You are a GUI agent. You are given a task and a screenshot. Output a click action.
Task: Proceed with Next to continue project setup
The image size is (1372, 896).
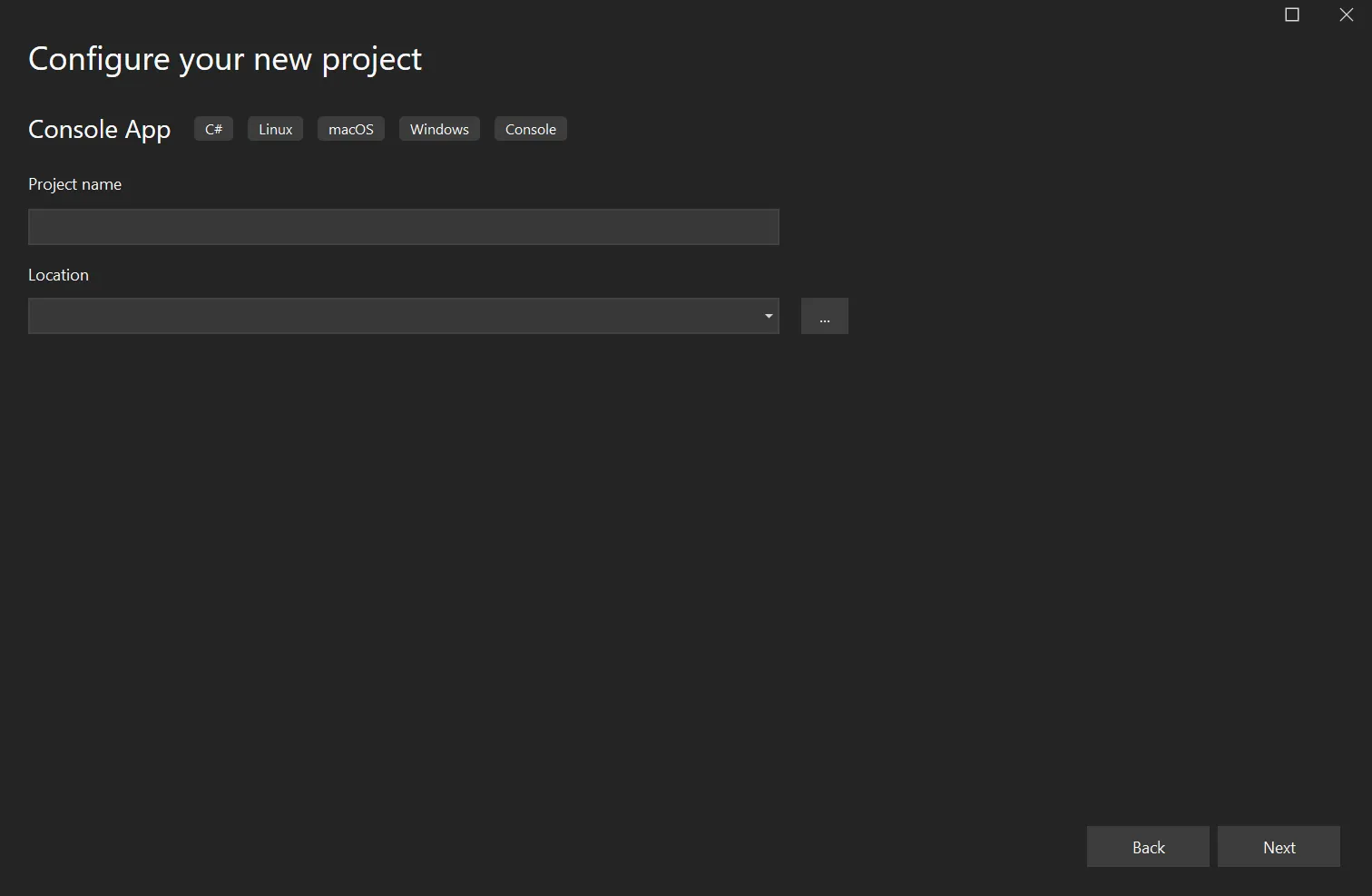tap(1279, 847)
